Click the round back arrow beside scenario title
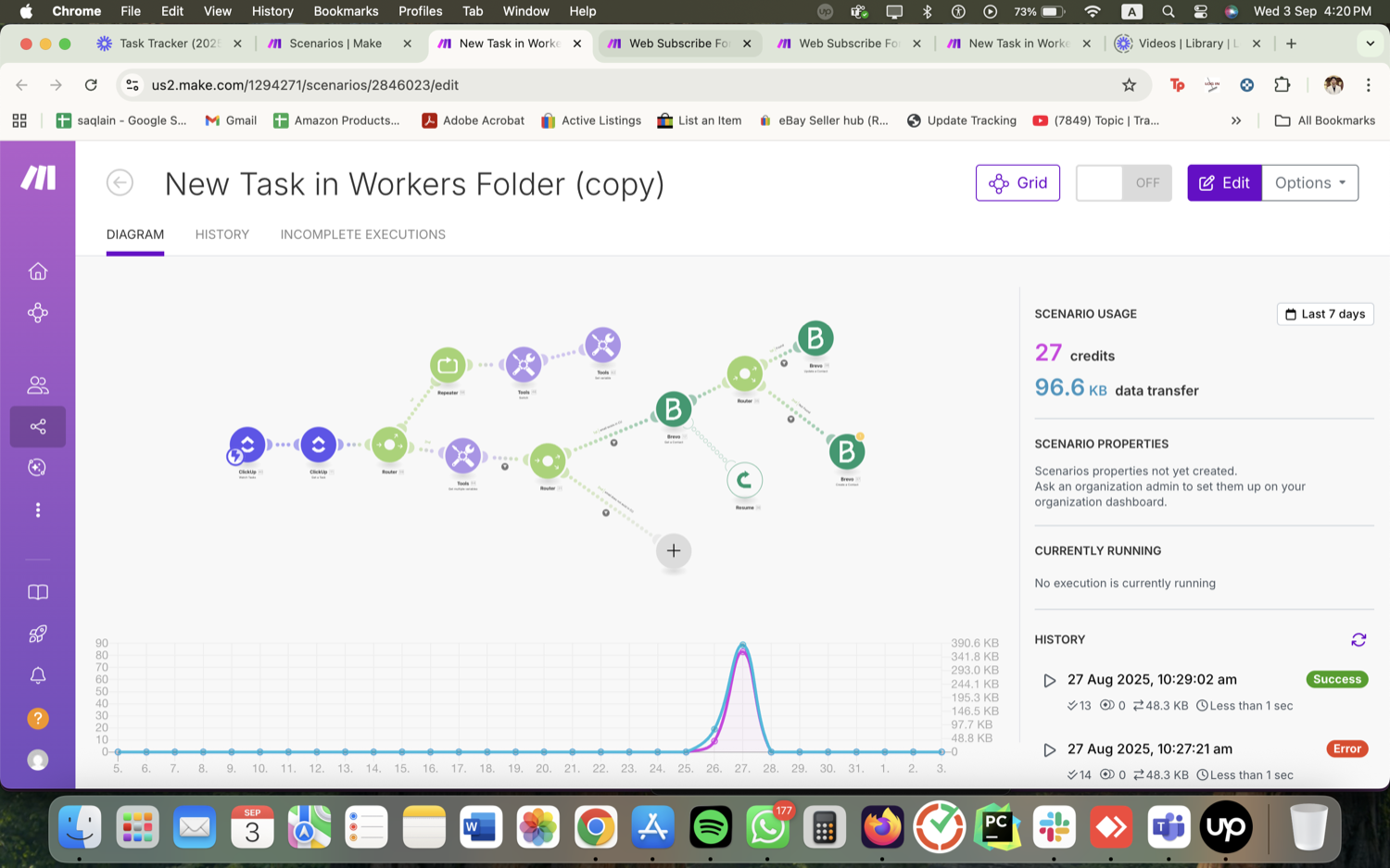 pos(120,182)
